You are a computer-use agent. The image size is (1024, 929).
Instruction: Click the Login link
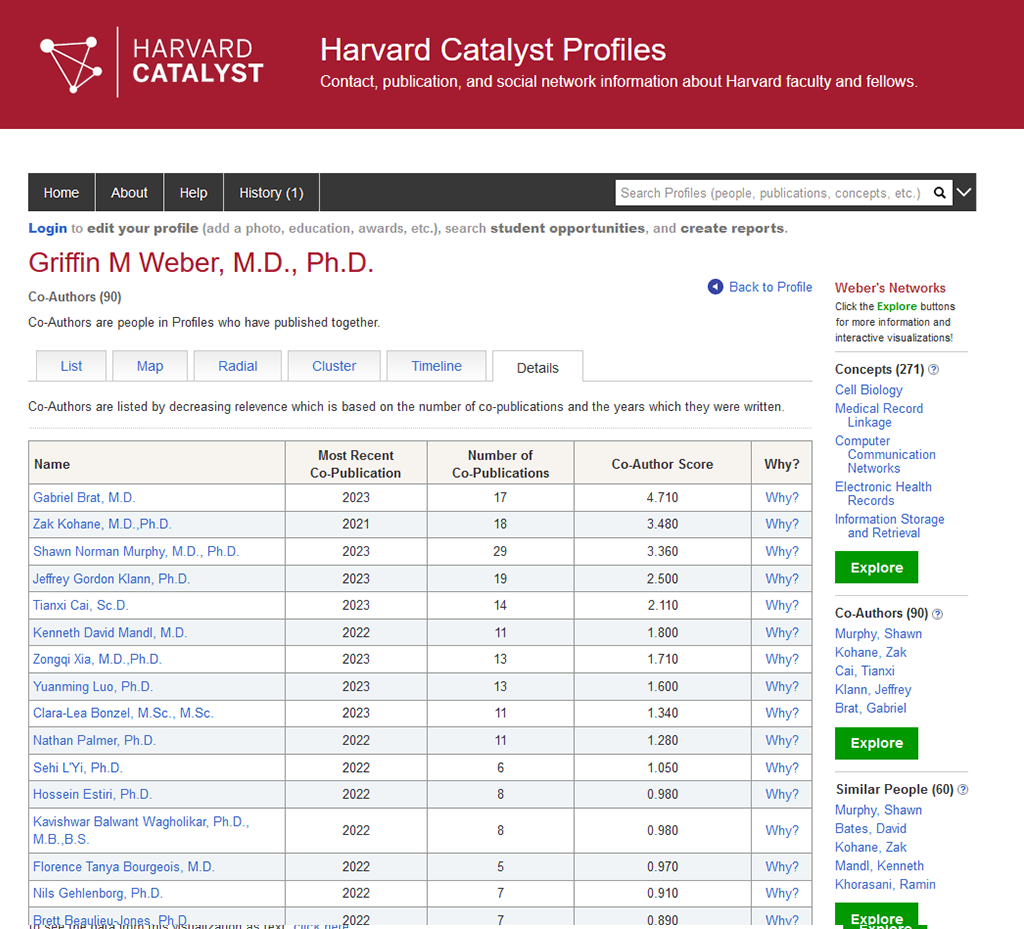[48, 228]
